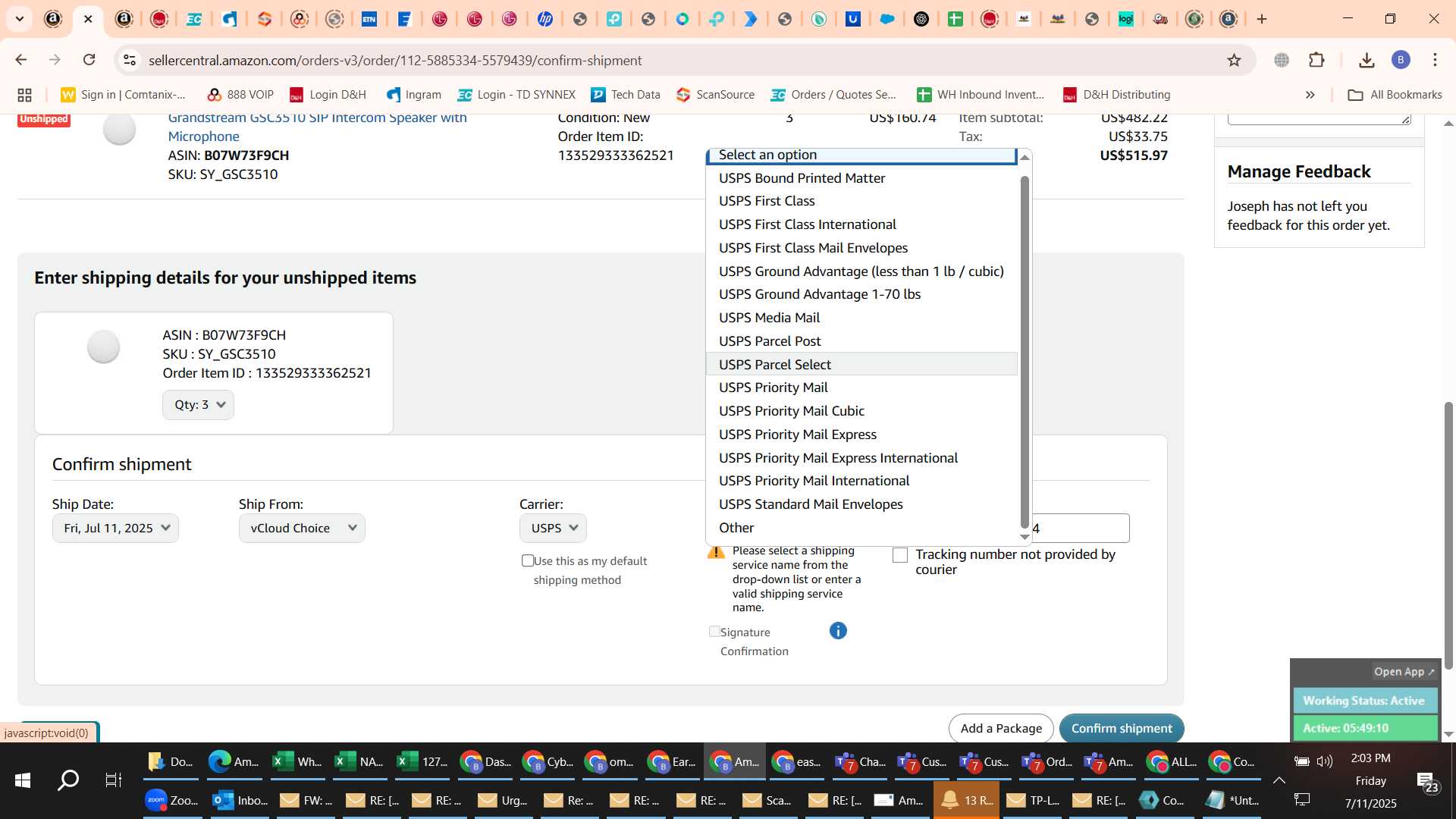
Task: Open the 13 R... reminders taskbar item
Action: tap(967, 800)
